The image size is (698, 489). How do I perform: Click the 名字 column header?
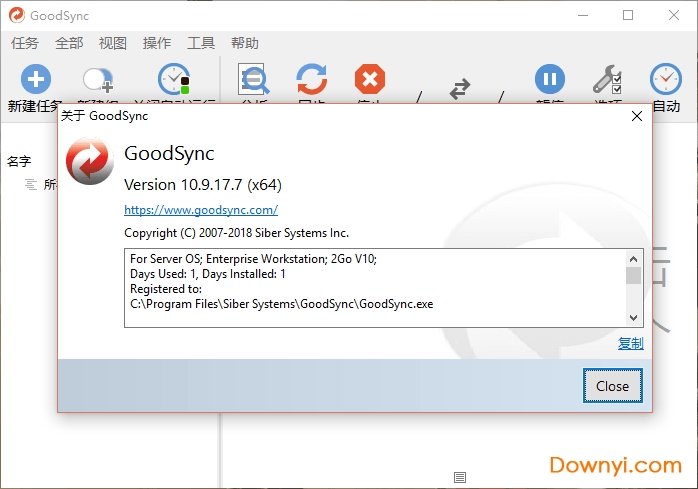tap(19, 161)
